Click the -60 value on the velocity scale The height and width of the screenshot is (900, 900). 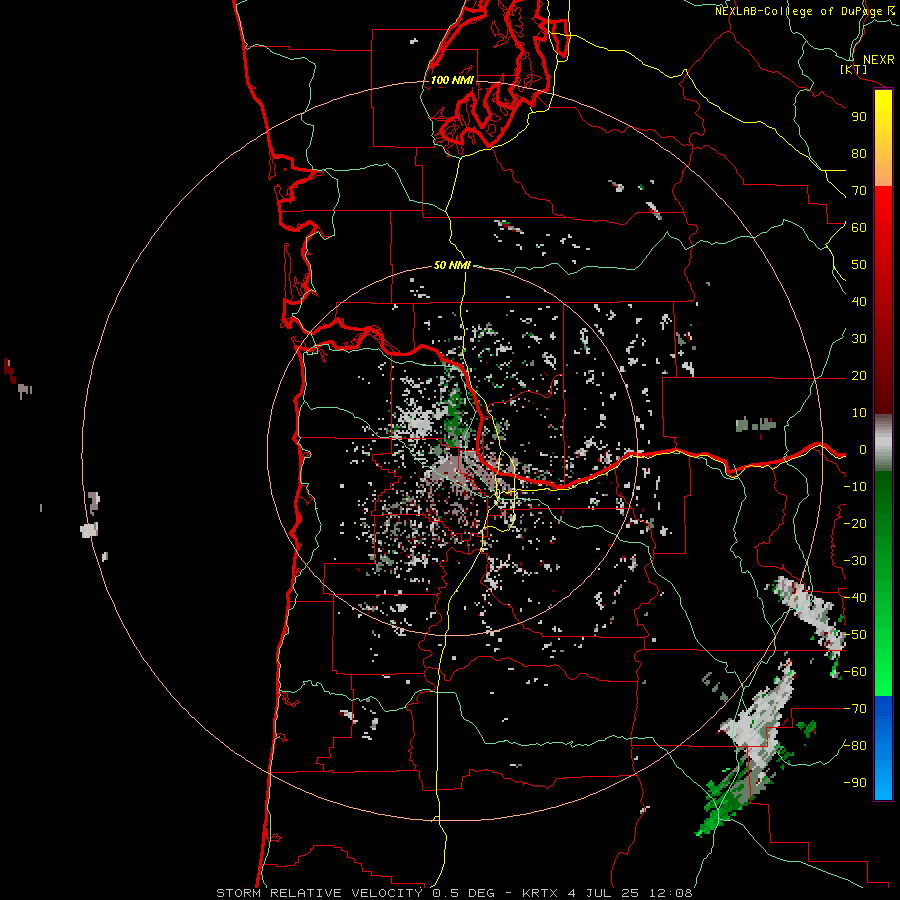pos(855,672)
